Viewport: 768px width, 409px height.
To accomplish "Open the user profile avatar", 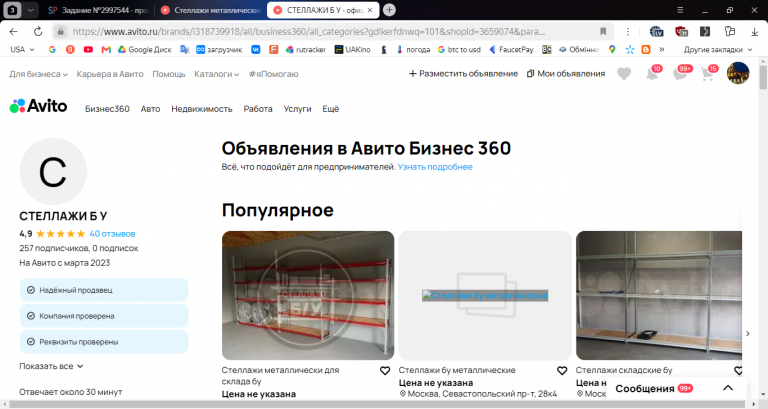I will point(738,73).
